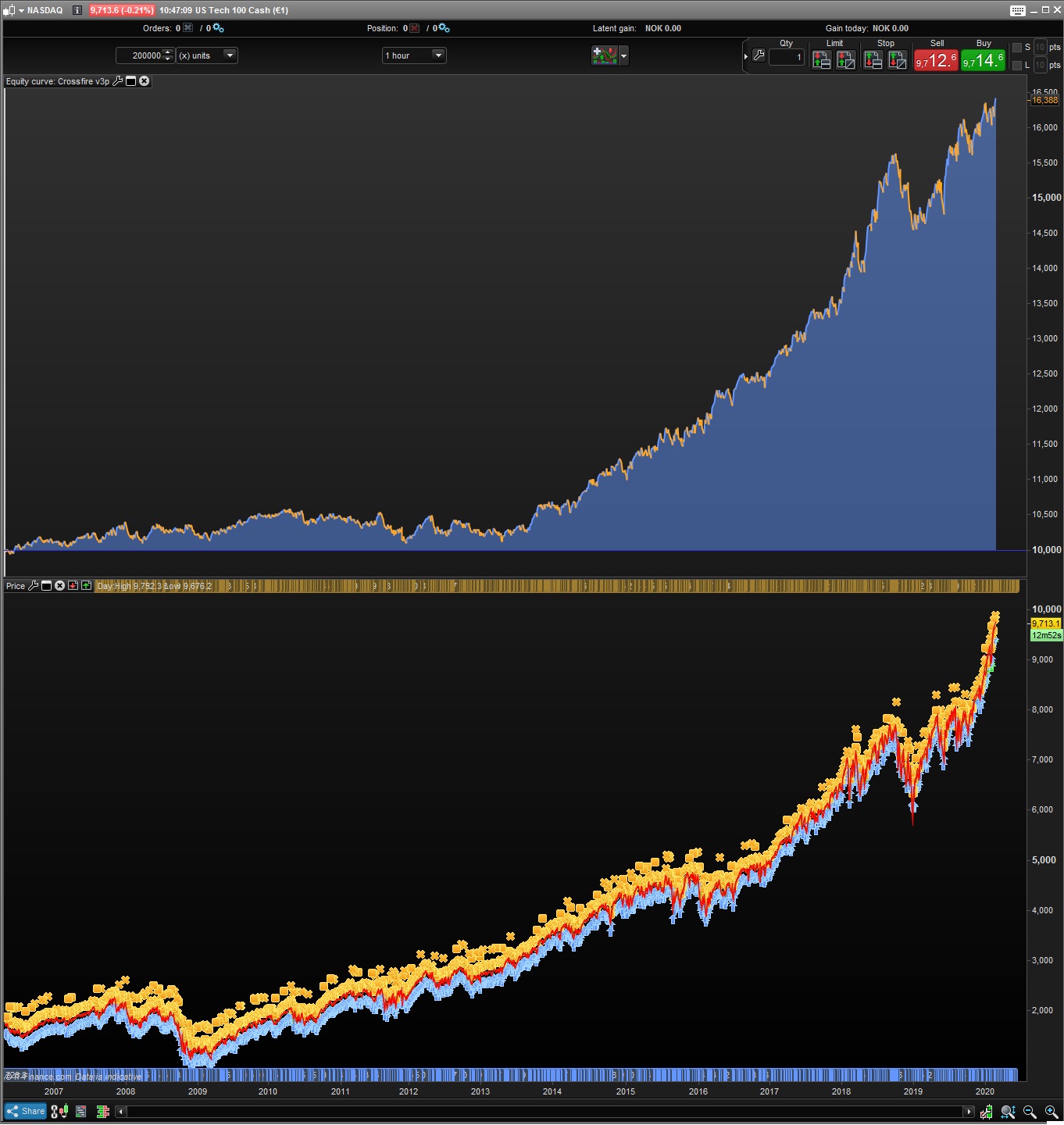Click the right arrow of the time scrollbar

(x=969, y=1112)
